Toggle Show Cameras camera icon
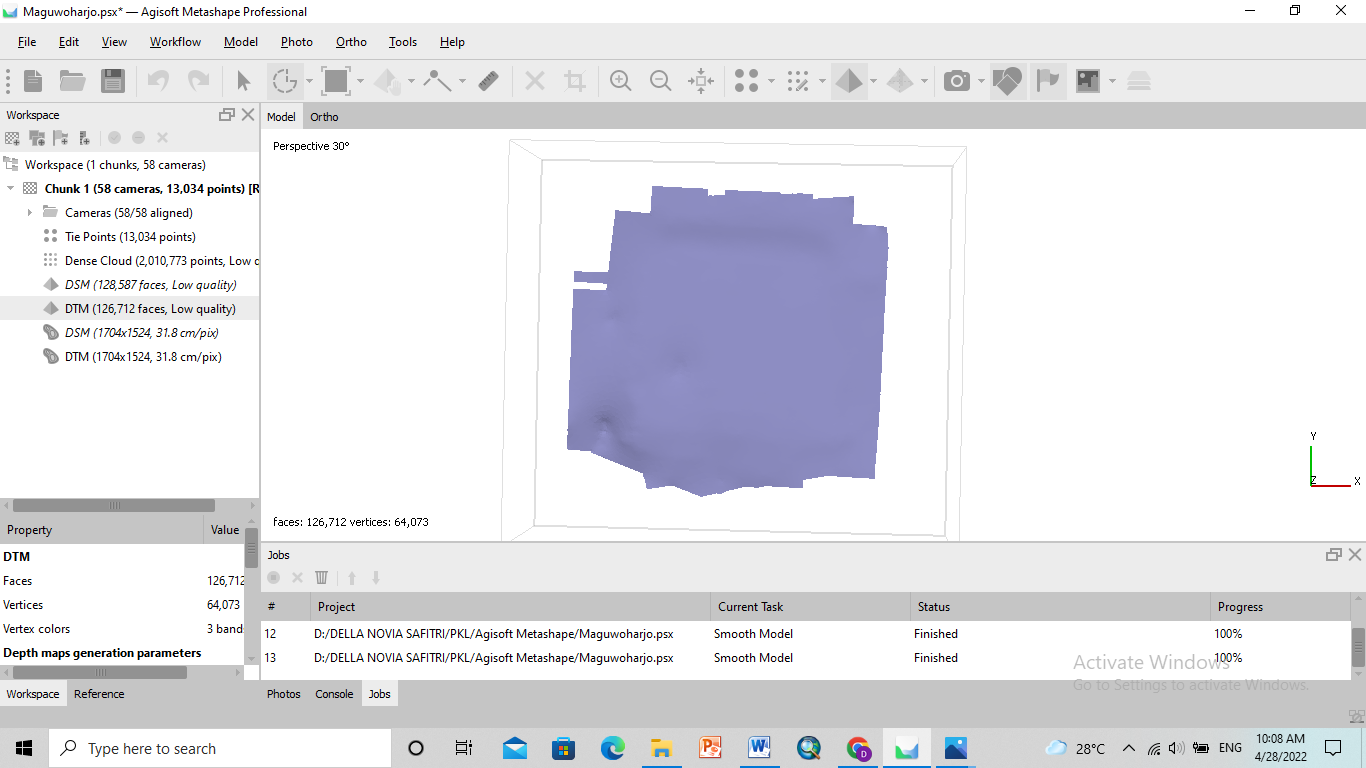1366x768 pixels. (957, 81)
